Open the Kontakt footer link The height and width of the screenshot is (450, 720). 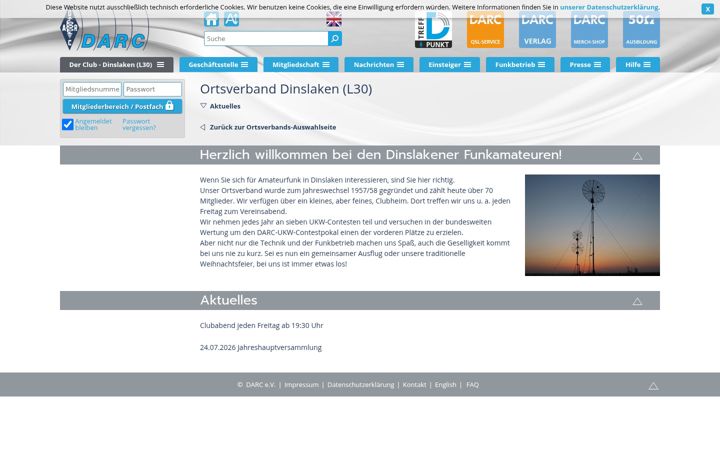pyautogui.click(x=414, y=385)
